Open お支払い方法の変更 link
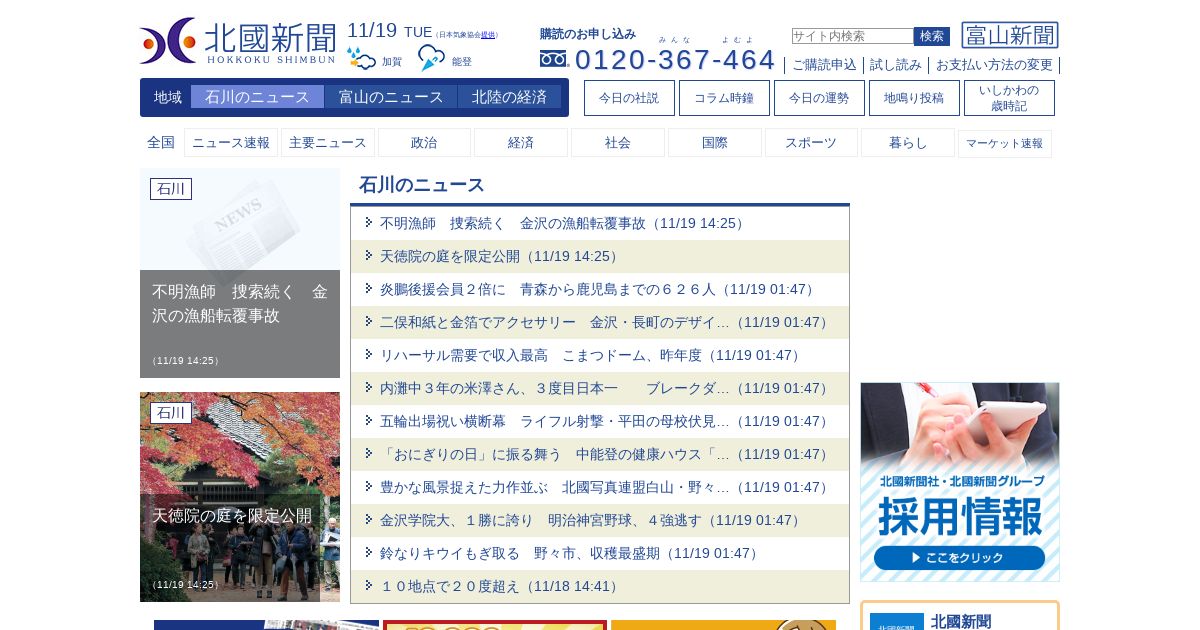 click(994, 65)
